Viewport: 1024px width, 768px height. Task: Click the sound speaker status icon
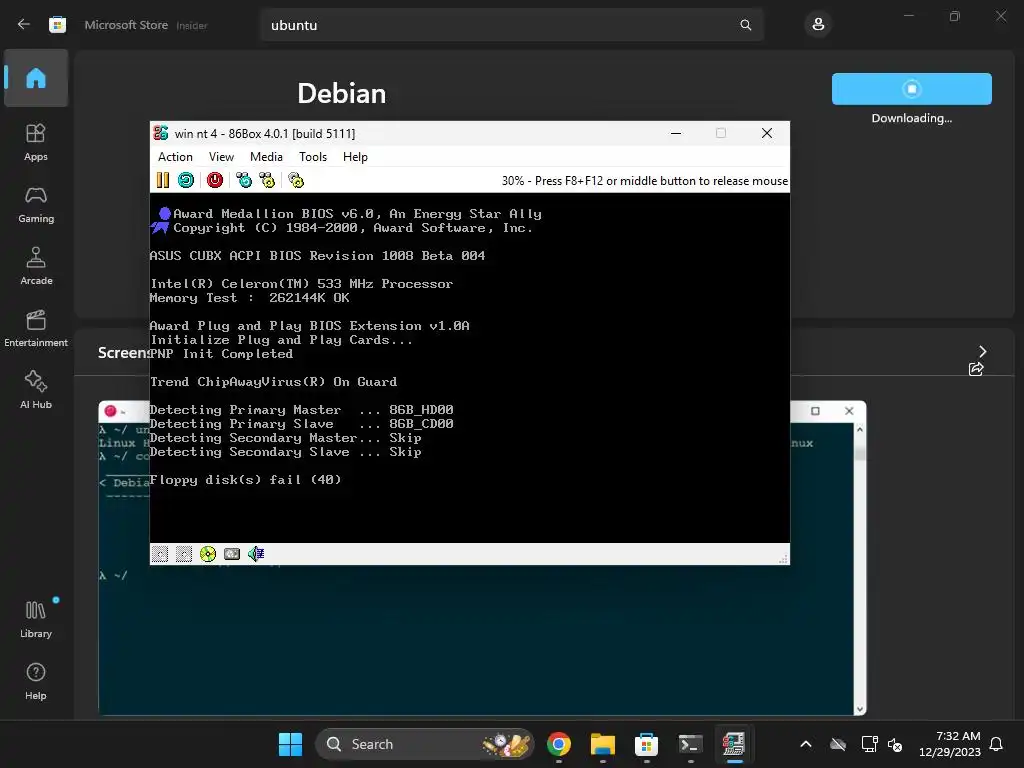[x=256, y=554]
